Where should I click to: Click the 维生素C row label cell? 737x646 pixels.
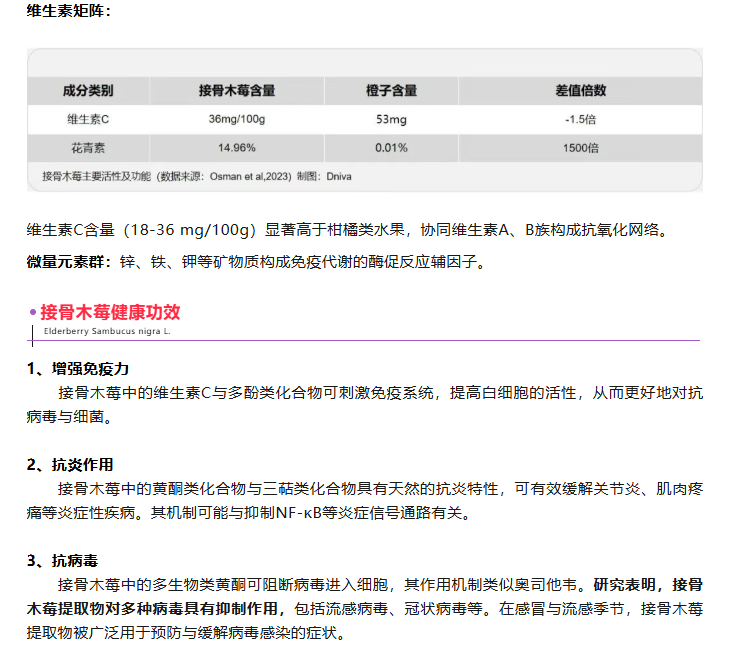[x=88, y=119]
